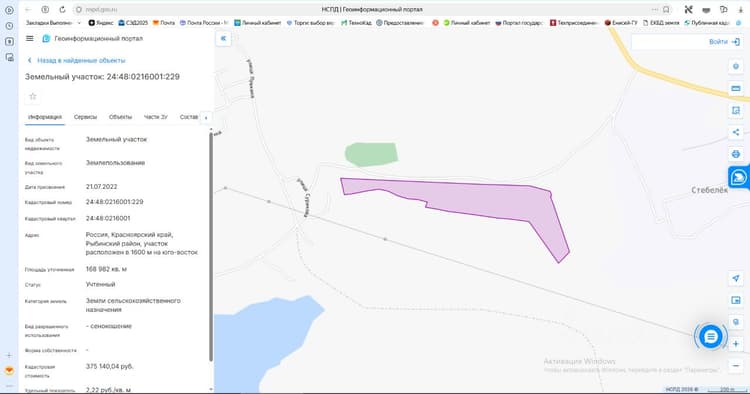Select the permitted use value сенокошение
750x394 pixels.
109,326
